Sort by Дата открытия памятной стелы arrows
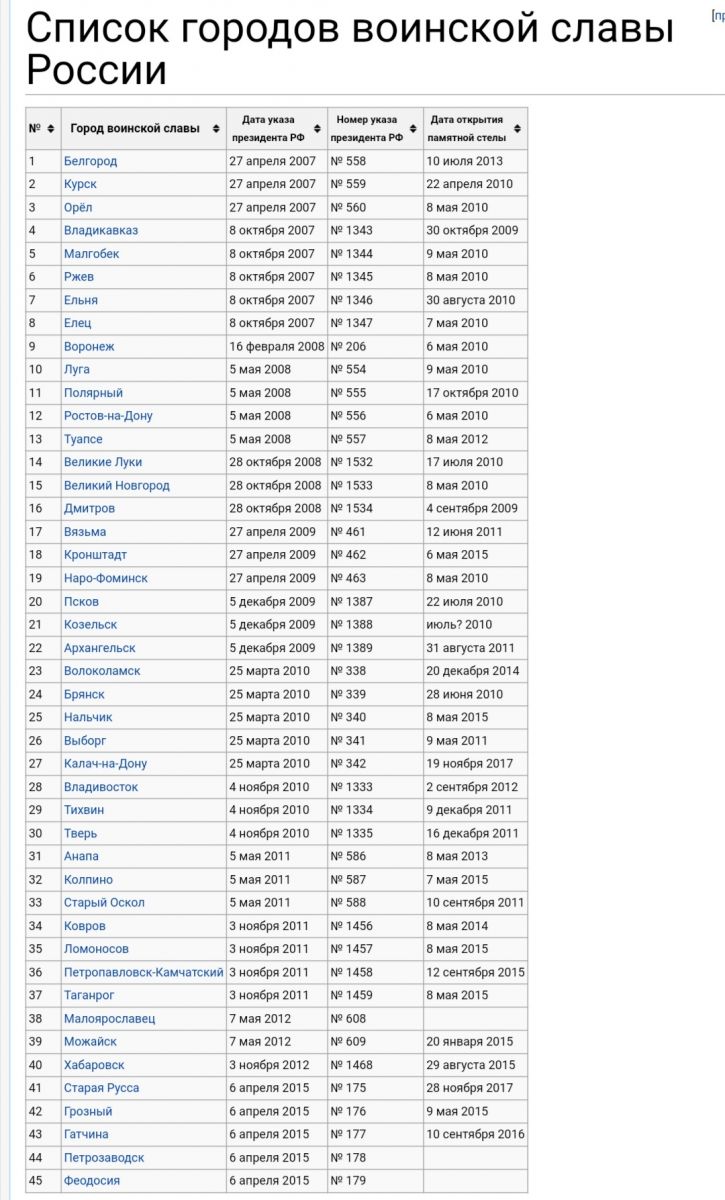Screen dimensions: 725x1200 pyautogui.click(x=517, y=128)
